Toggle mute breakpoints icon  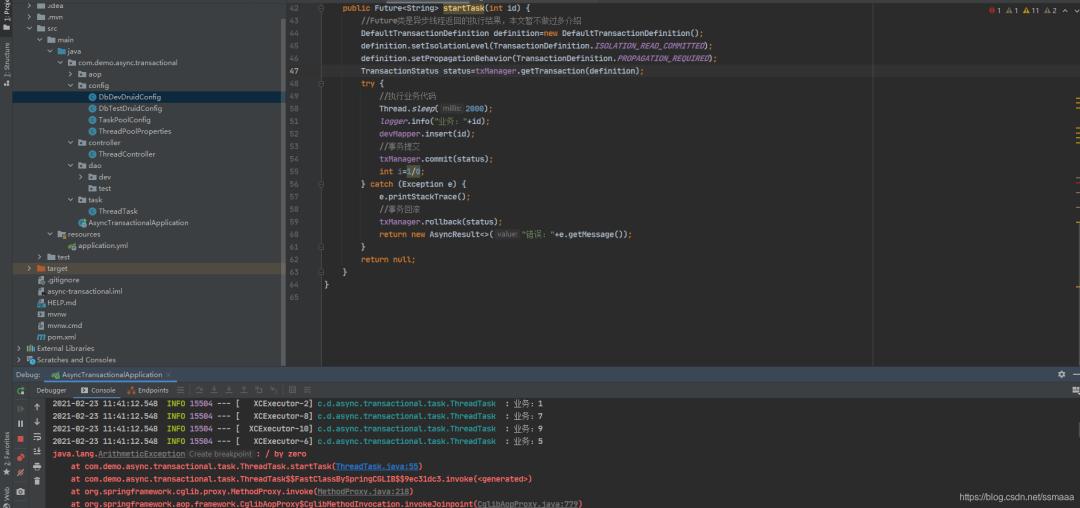20,472
